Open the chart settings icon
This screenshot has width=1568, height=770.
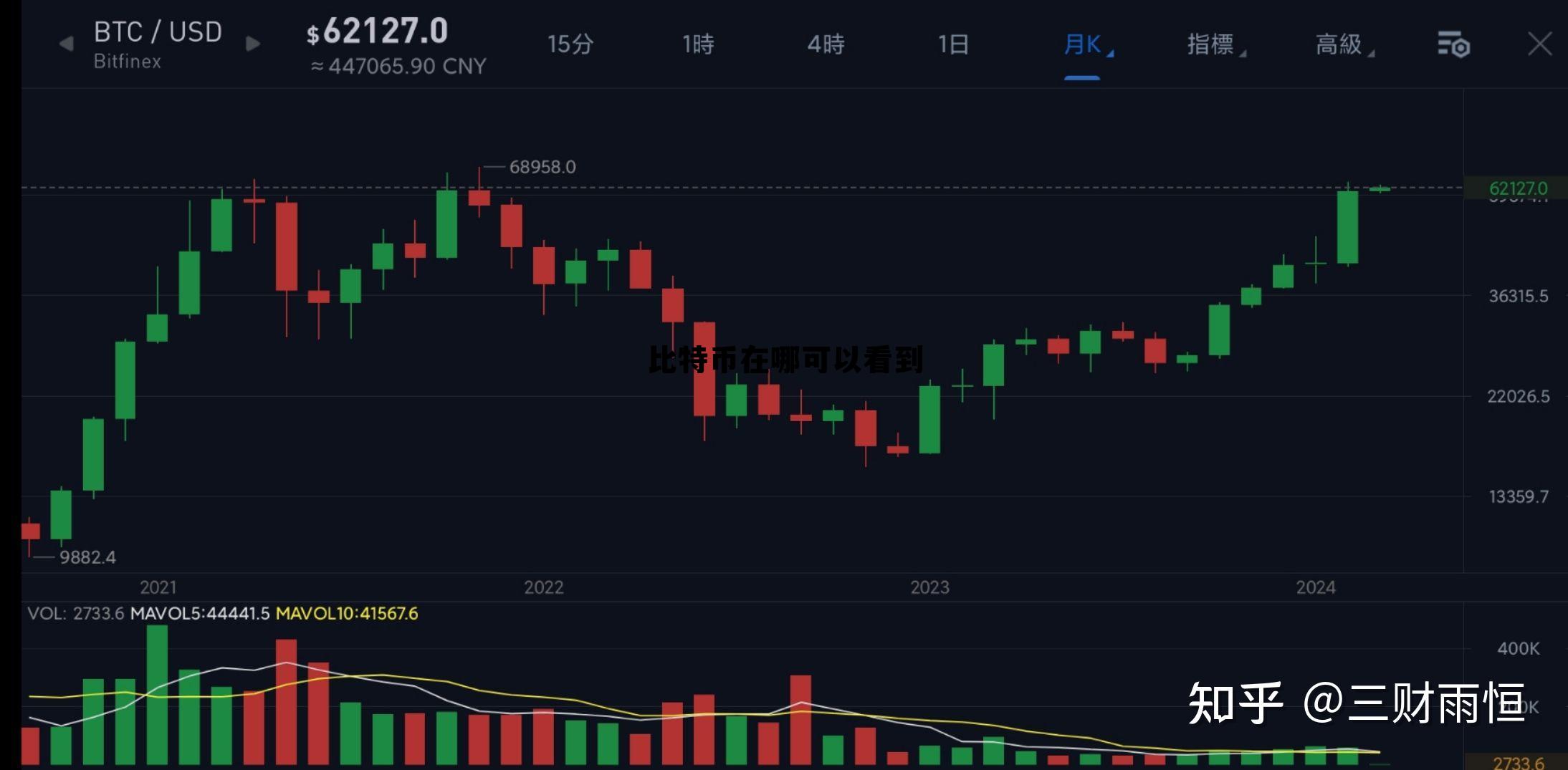click(x=1453, y=45)
